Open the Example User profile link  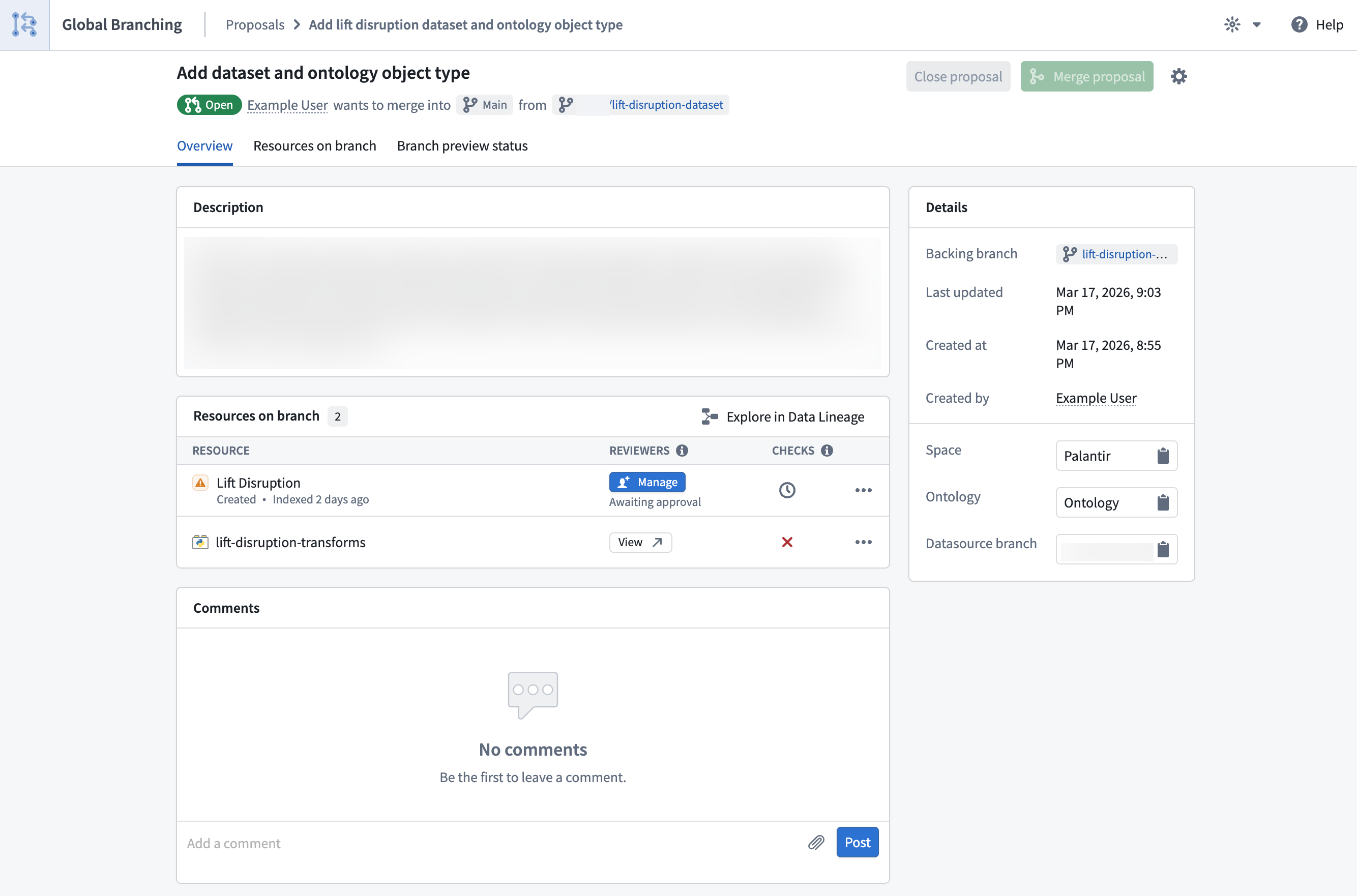pyautogui.click(x=287, y=105)
